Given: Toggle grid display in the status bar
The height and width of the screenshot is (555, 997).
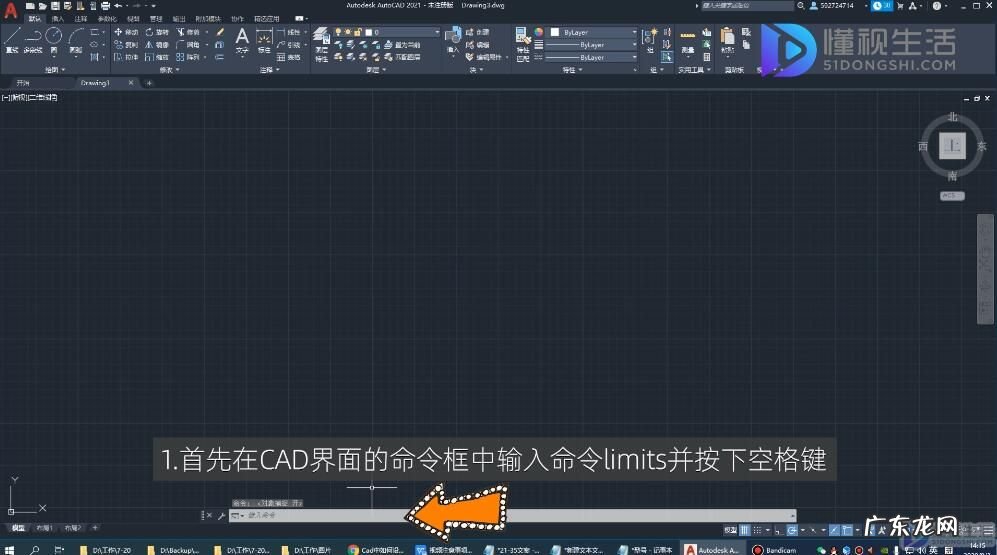Looking at the screenshot, I should tap(745, 530).
